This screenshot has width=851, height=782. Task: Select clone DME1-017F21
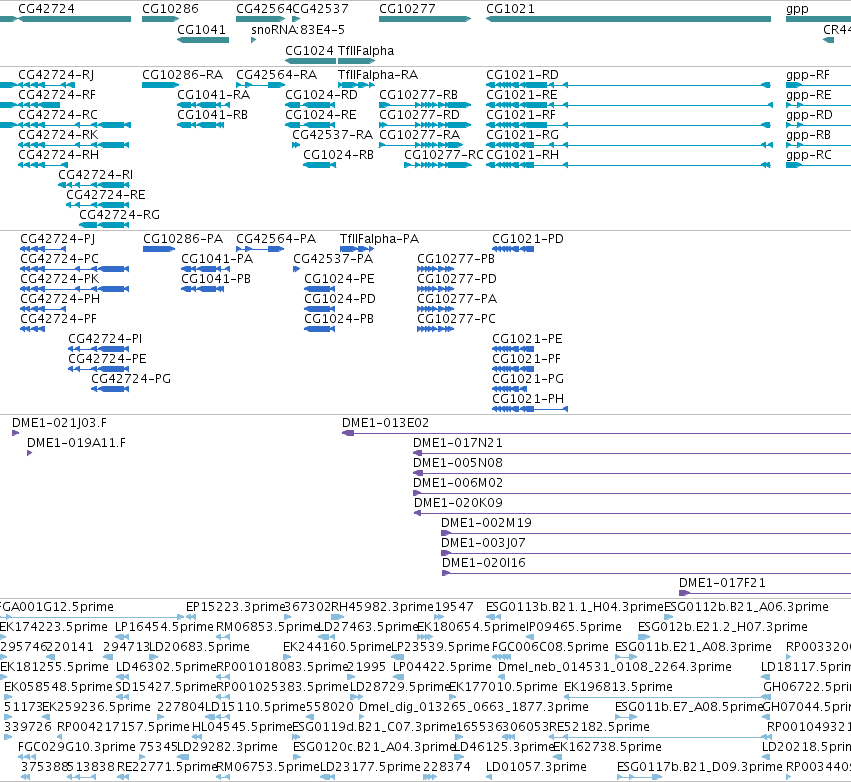(x=722, y=583)
